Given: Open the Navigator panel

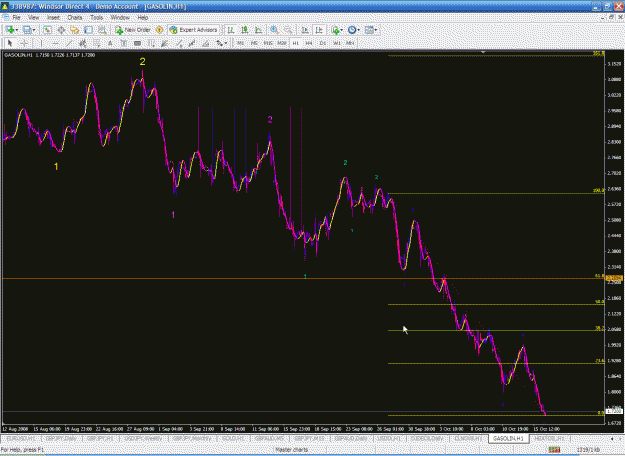Looking at the screenshot, I should pos(75,30).
